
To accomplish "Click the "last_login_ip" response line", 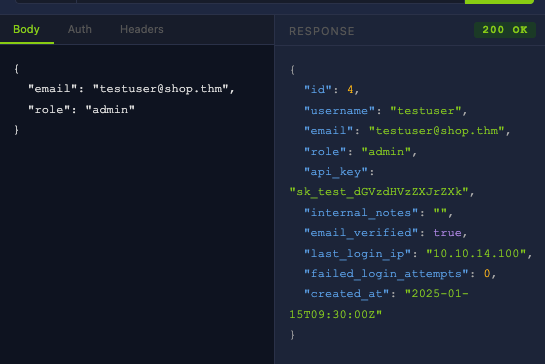I will tap(418, 254).
